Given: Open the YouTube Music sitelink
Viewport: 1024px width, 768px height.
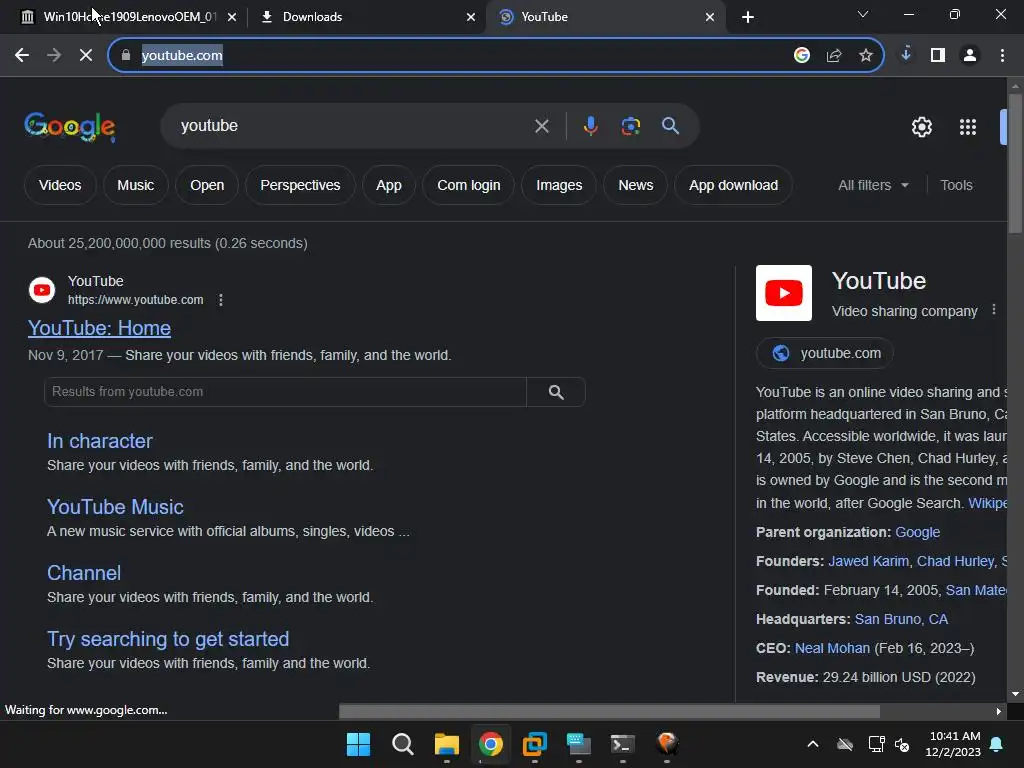Looking at the screenshot, I should pyautogui.click(x=116, y=507).
